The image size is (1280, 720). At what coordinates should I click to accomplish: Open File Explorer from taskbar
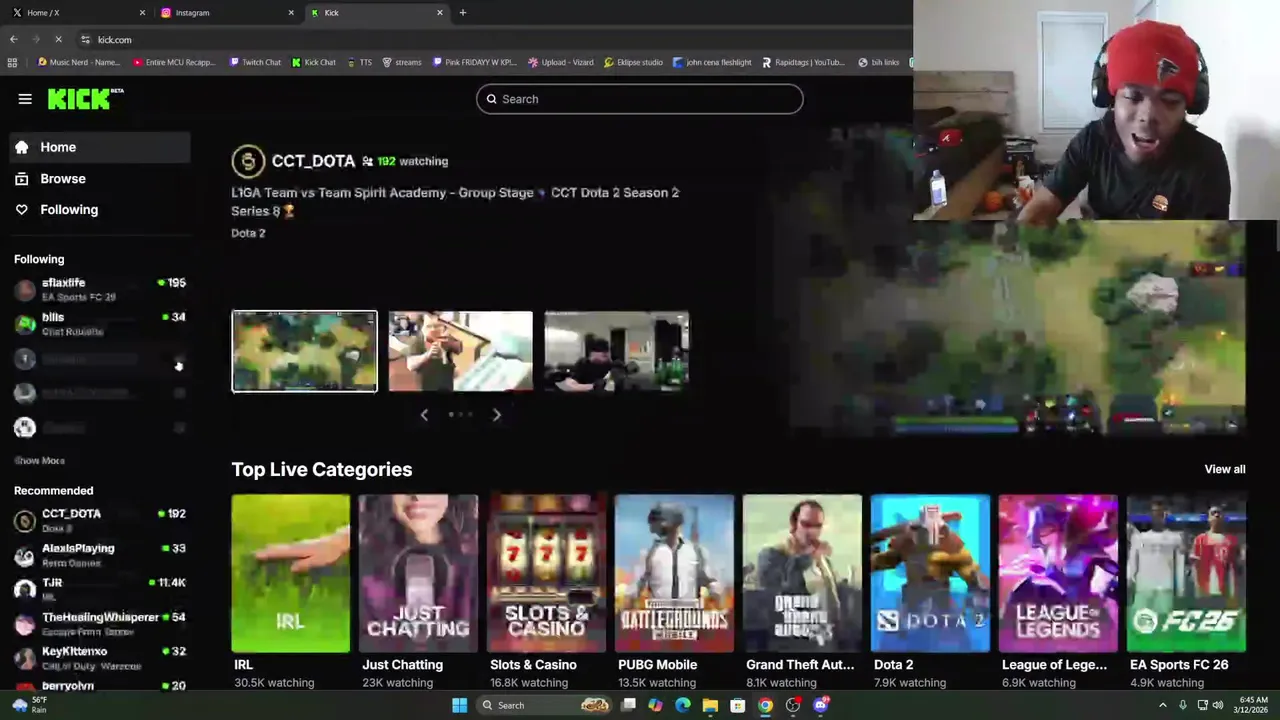point(710,705)
